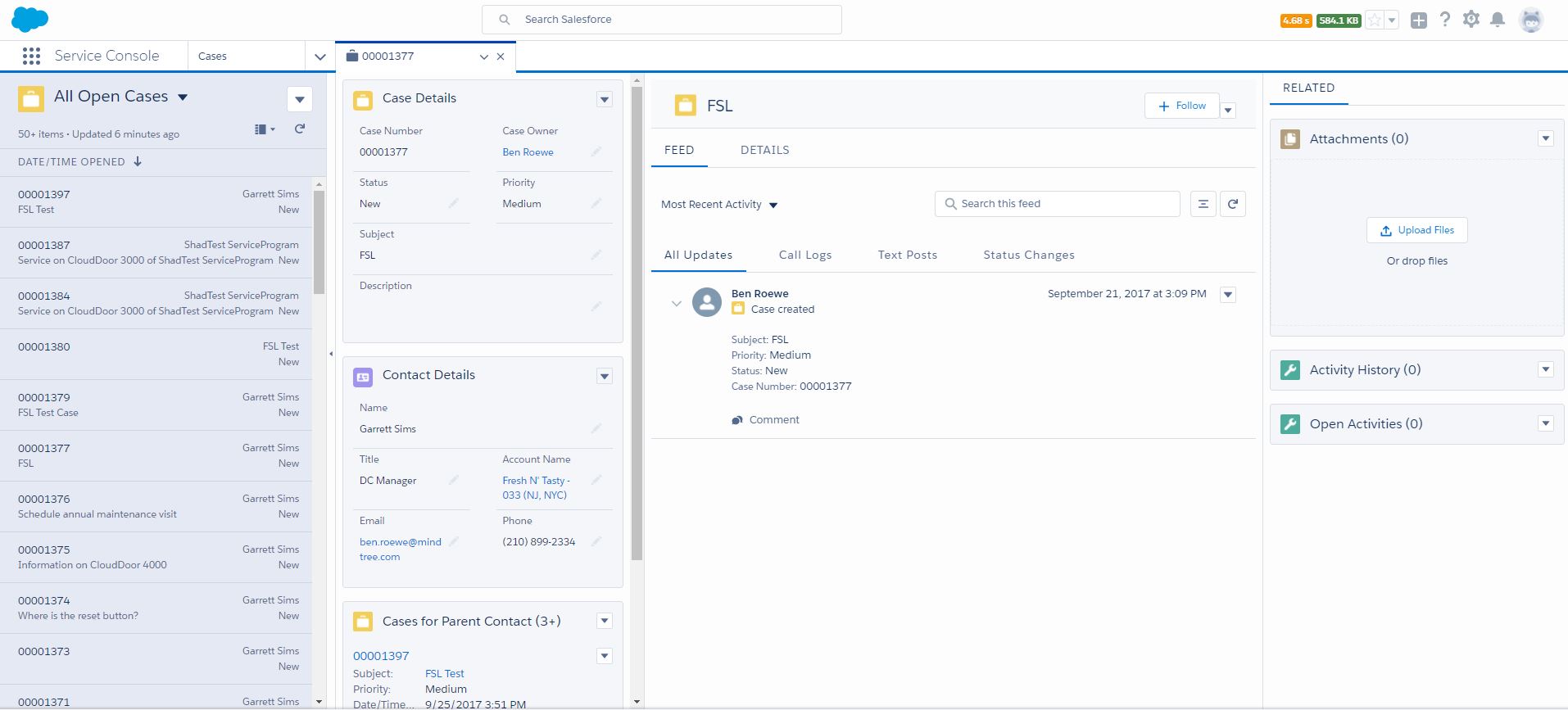Select the Call Logs feed tab
Screen dimensions: 1568x710
click(804, 255)
